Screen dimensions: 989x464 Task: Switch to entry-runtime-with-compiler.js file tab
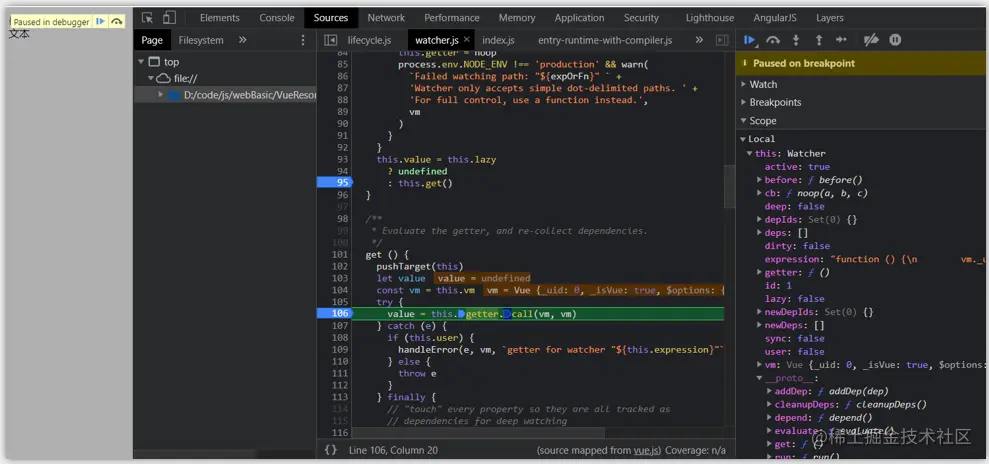(x=605, y=40)
